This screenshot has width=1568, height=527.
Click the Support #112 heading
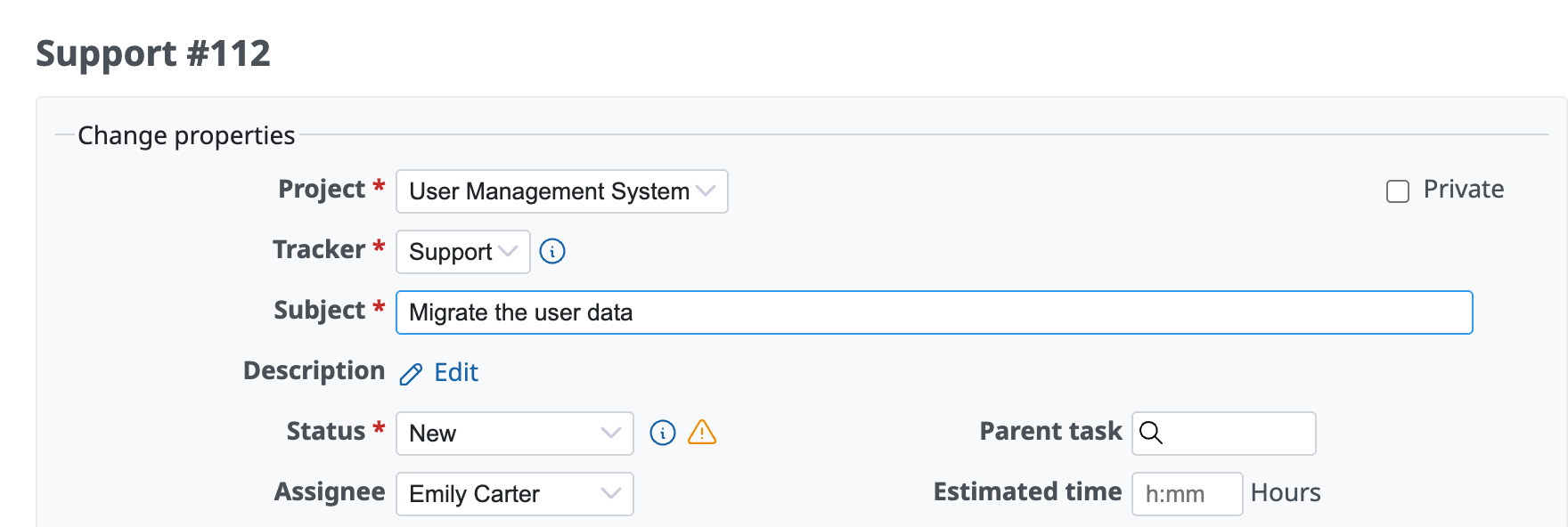click(153, 53)
